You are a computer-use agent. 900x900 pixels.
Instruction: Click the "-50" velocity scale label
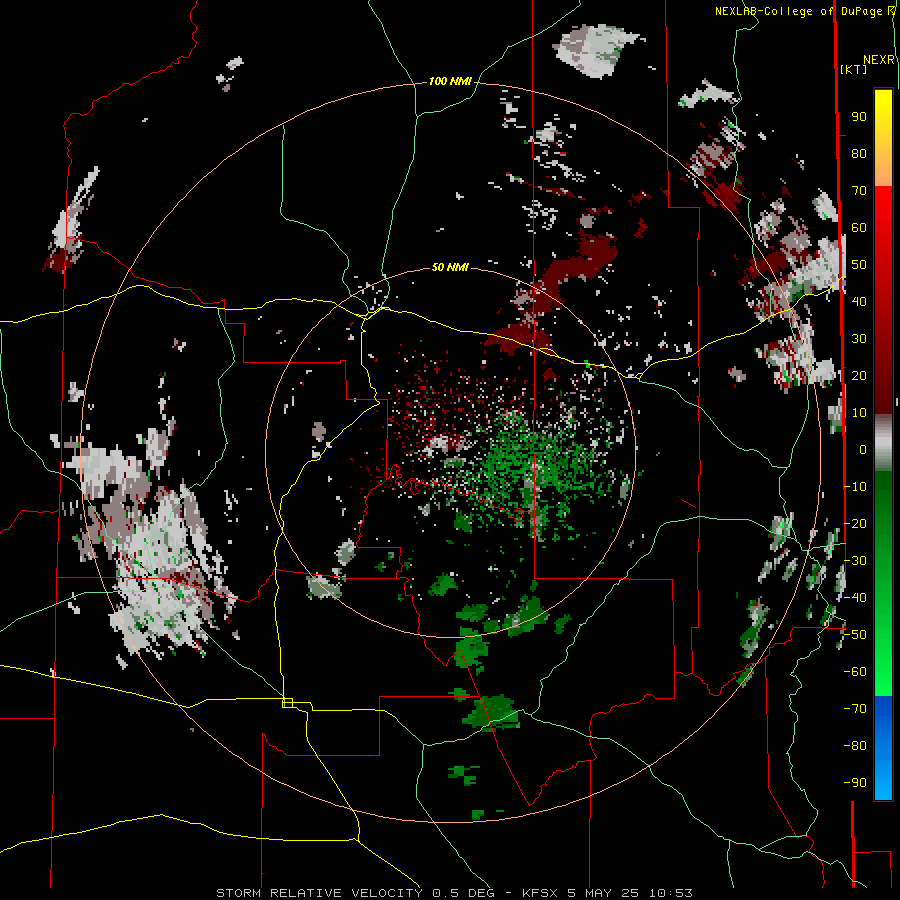pos(855,634)
